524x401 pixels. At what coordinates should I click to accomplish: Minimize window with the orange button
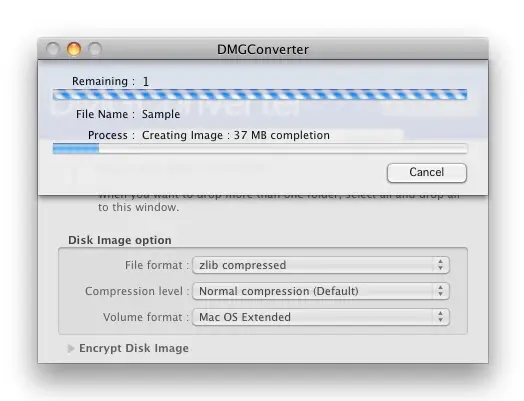74,49
